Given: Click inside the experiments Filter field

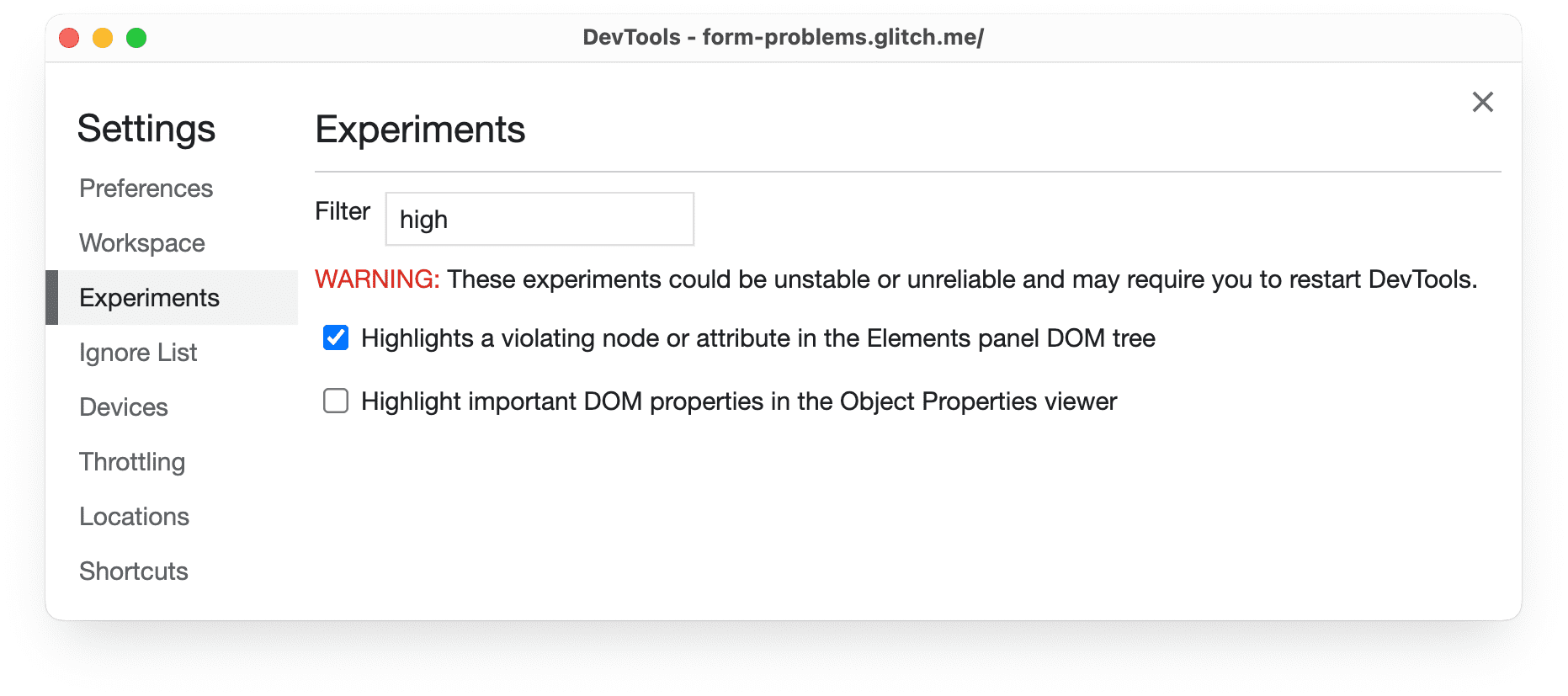Looking at the screenshot, I should [539, 219].
